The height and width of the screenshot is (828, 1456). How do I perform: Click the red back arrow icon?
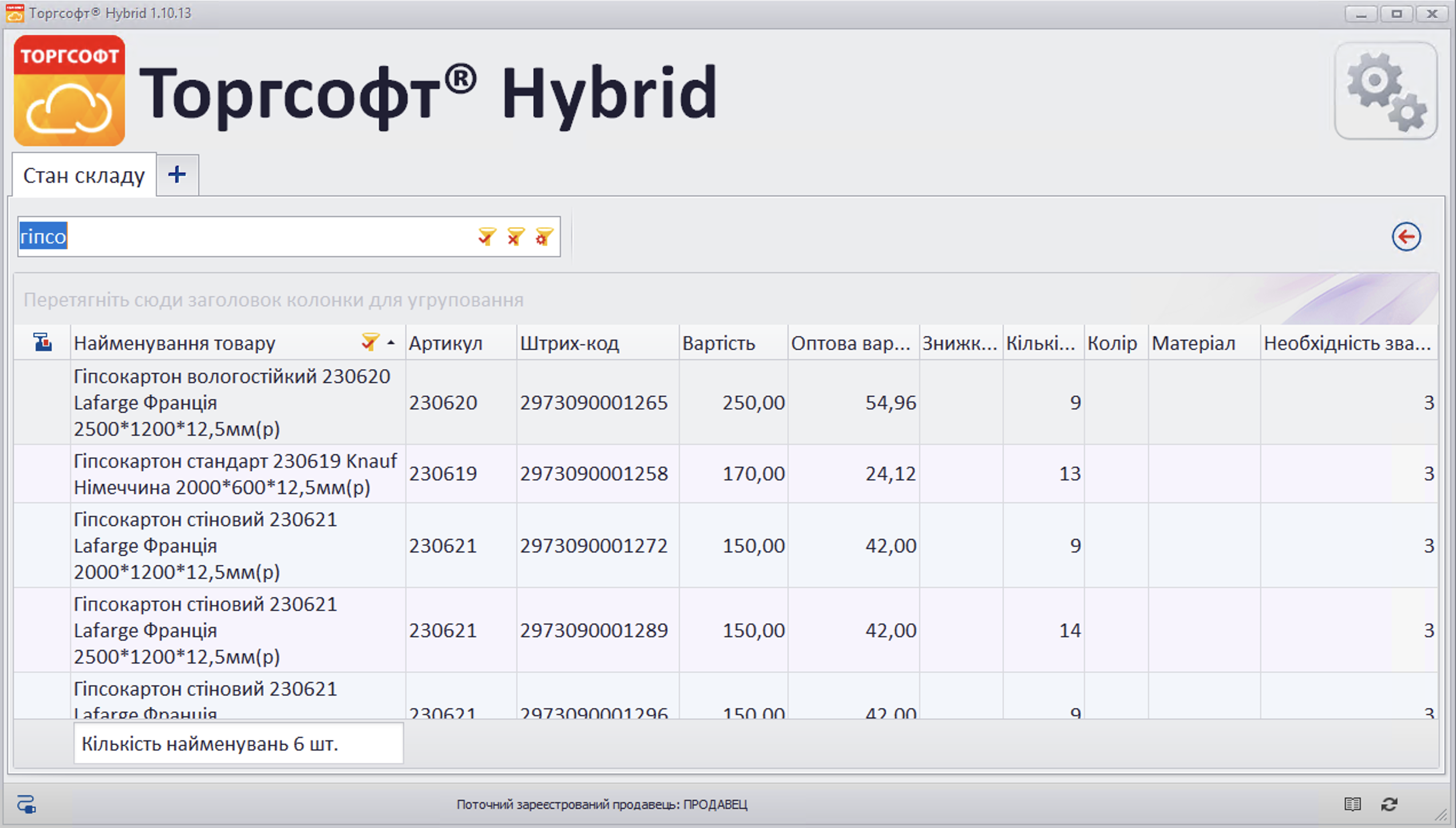point(1406,236)
